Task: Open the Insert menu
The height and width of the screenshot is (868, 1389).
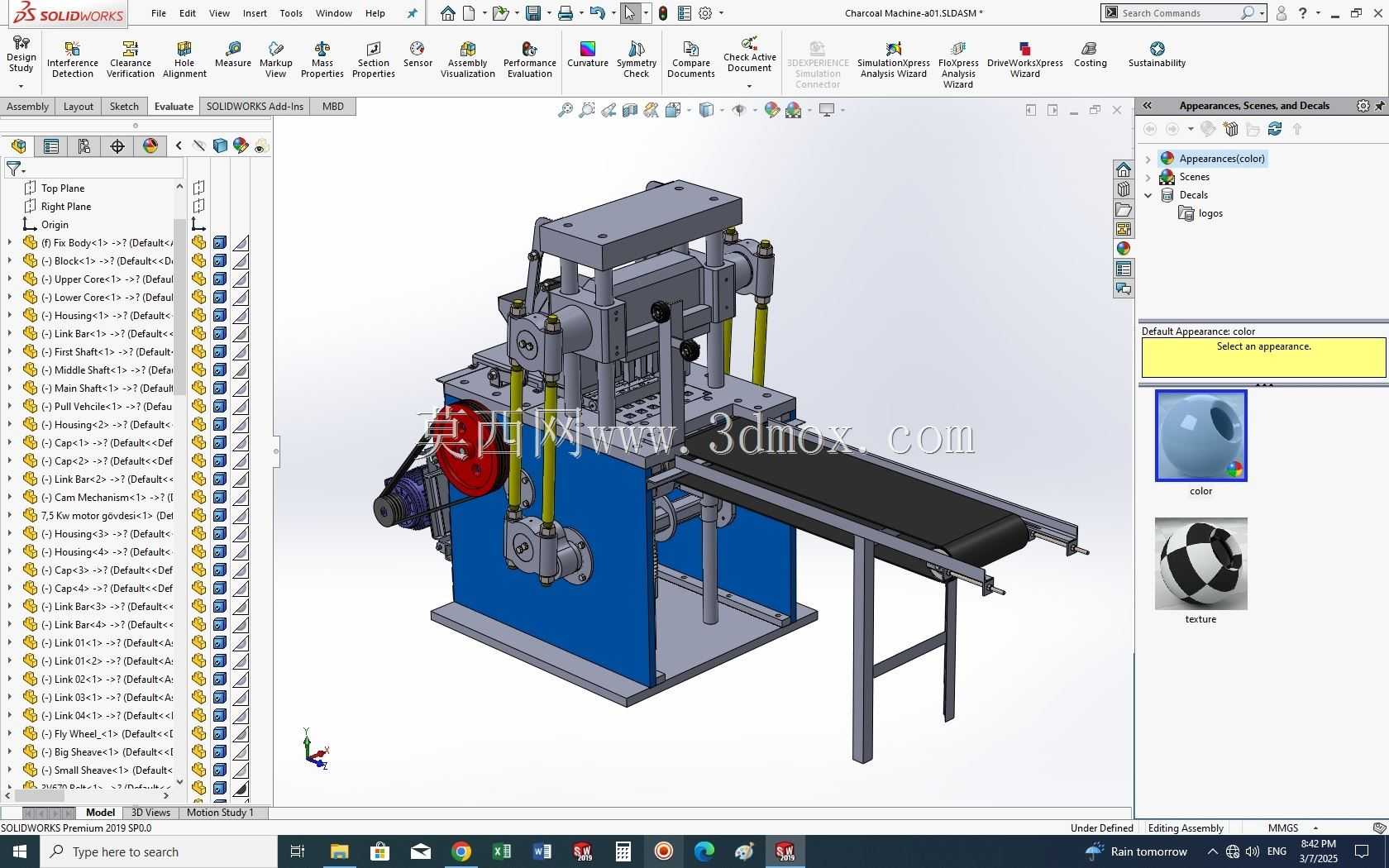Action: pos(255,13)
